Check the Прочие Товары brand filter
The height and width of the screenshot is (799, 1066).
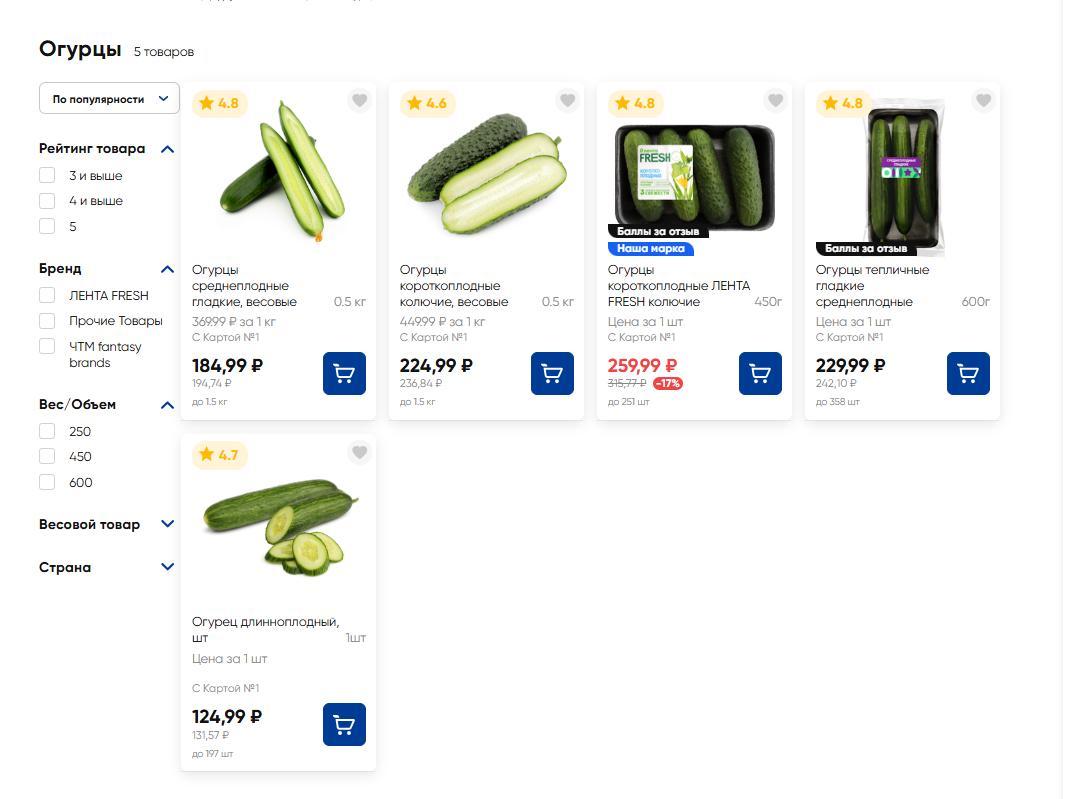point(47,321)
